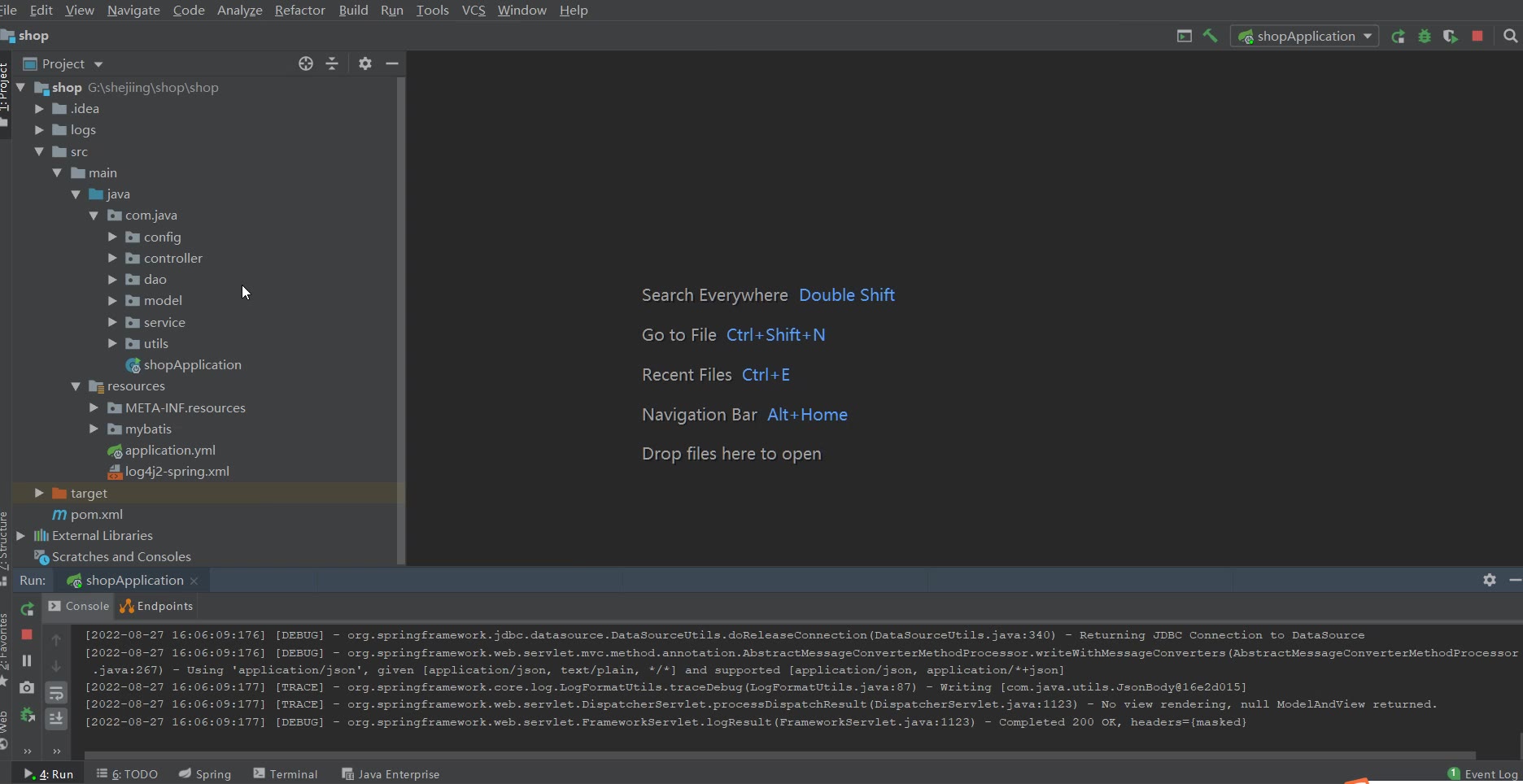Open the Build menu

point(353,11)
